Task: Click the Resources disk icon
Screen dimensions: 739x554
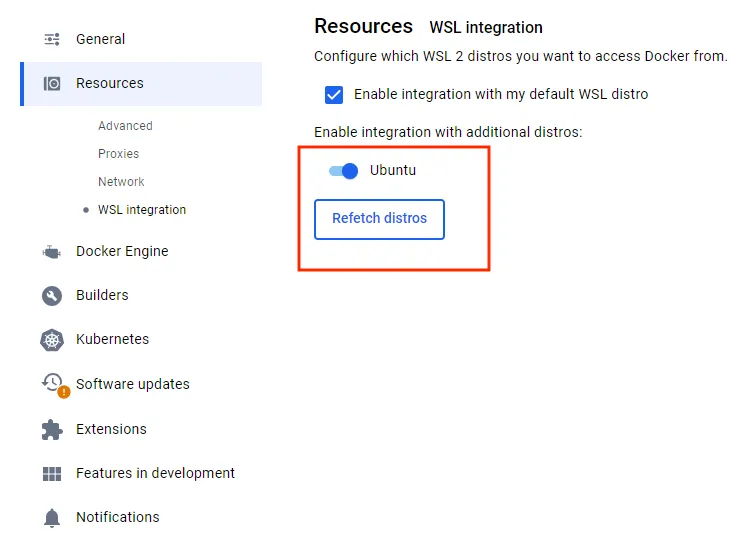Action: [52, 84]
